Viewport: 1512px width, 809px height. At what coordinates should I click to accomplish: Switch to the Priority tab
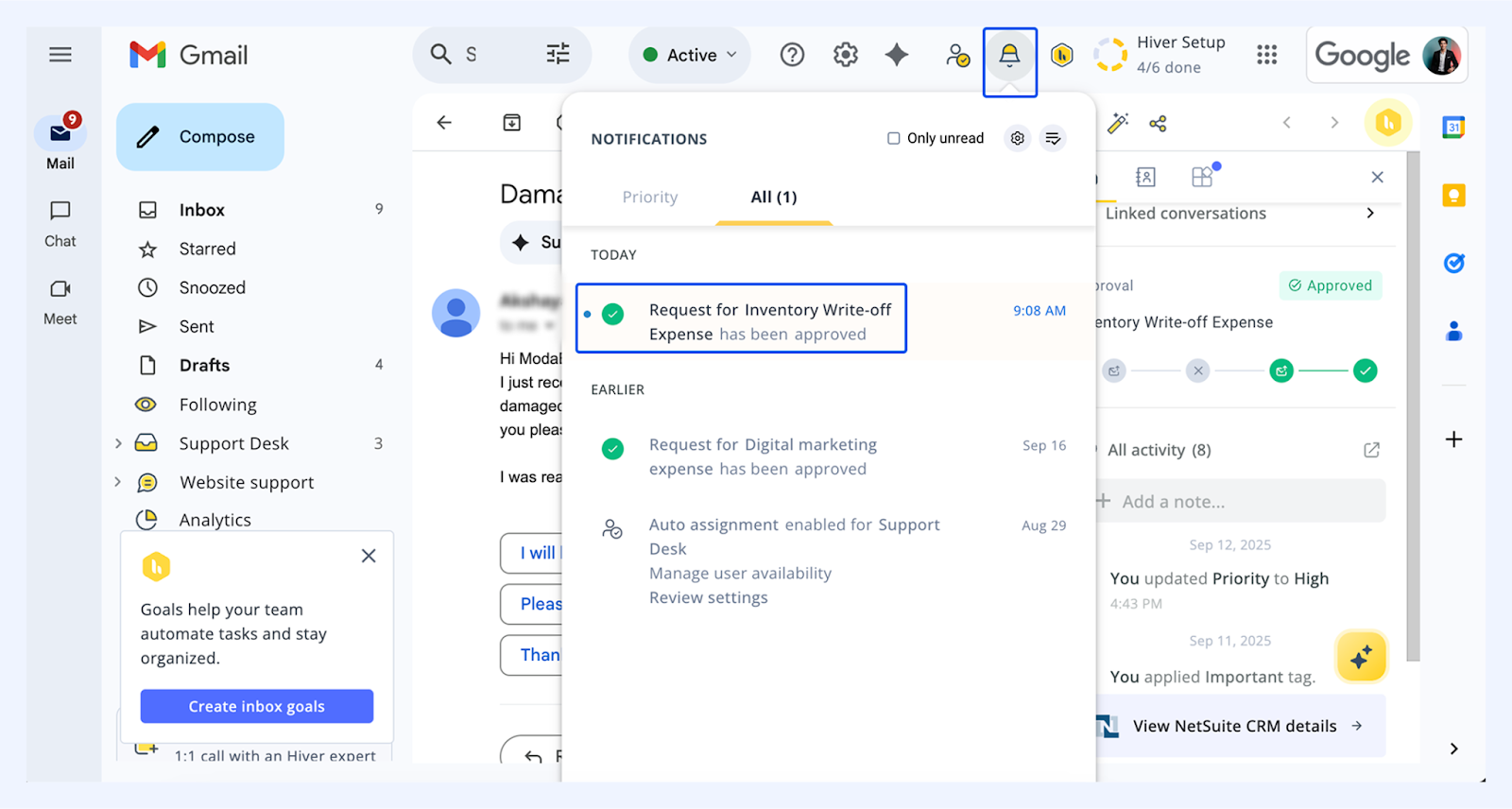[x=650, y=197]
